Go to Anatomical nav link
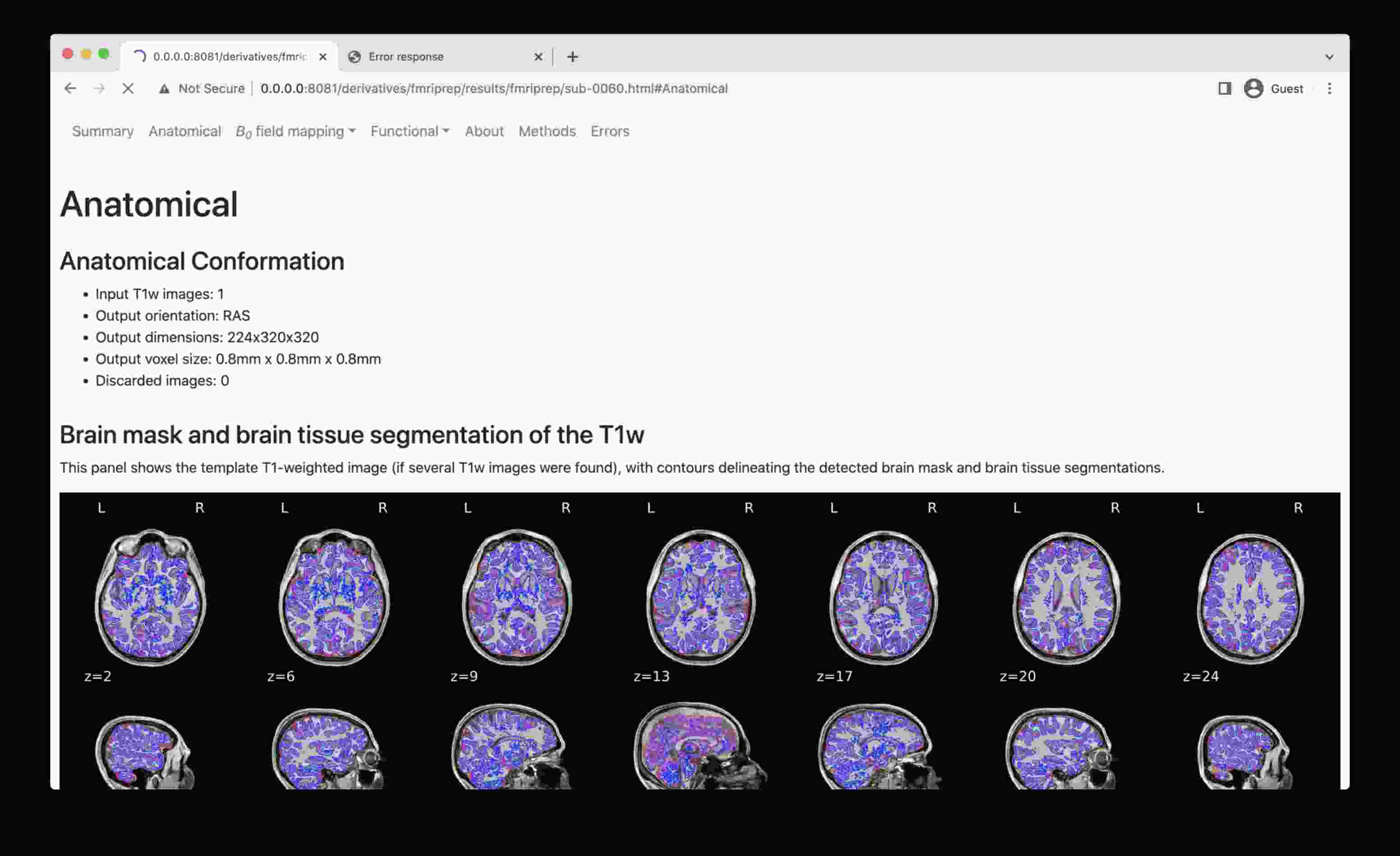This screenshot has width=1400, height=856. pos(184,131)
